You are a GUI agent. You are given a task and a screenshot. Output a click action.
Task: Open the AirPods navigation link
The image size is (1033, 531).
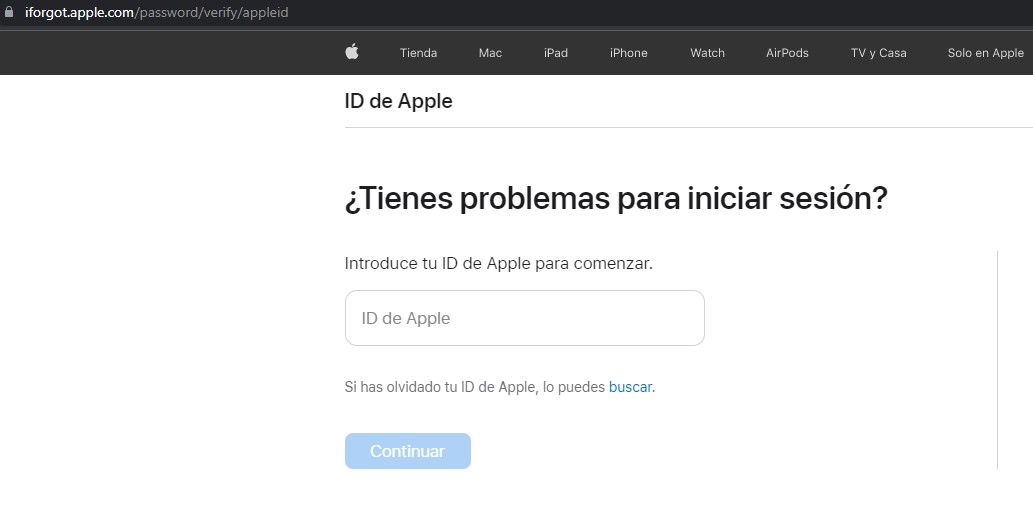pyautogui.click(x=787, y=53)
